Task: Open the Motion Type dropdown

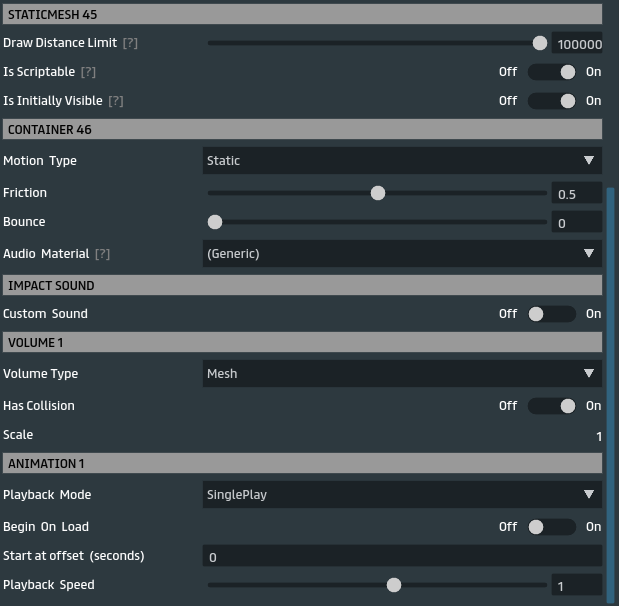Action: 402,161
